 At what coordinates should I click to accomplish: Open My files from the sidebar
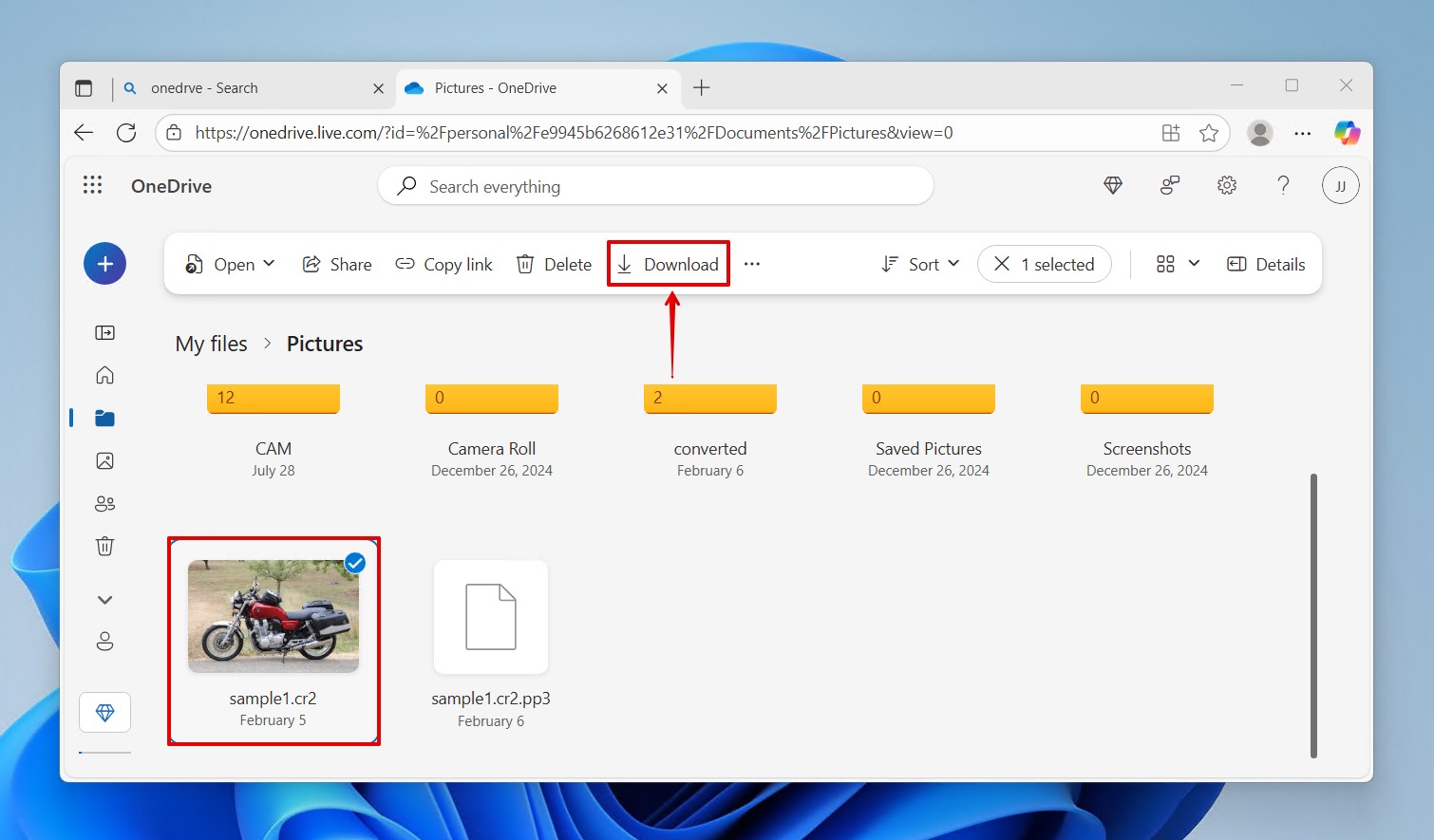pyautogui.click(x=104, y=418)
